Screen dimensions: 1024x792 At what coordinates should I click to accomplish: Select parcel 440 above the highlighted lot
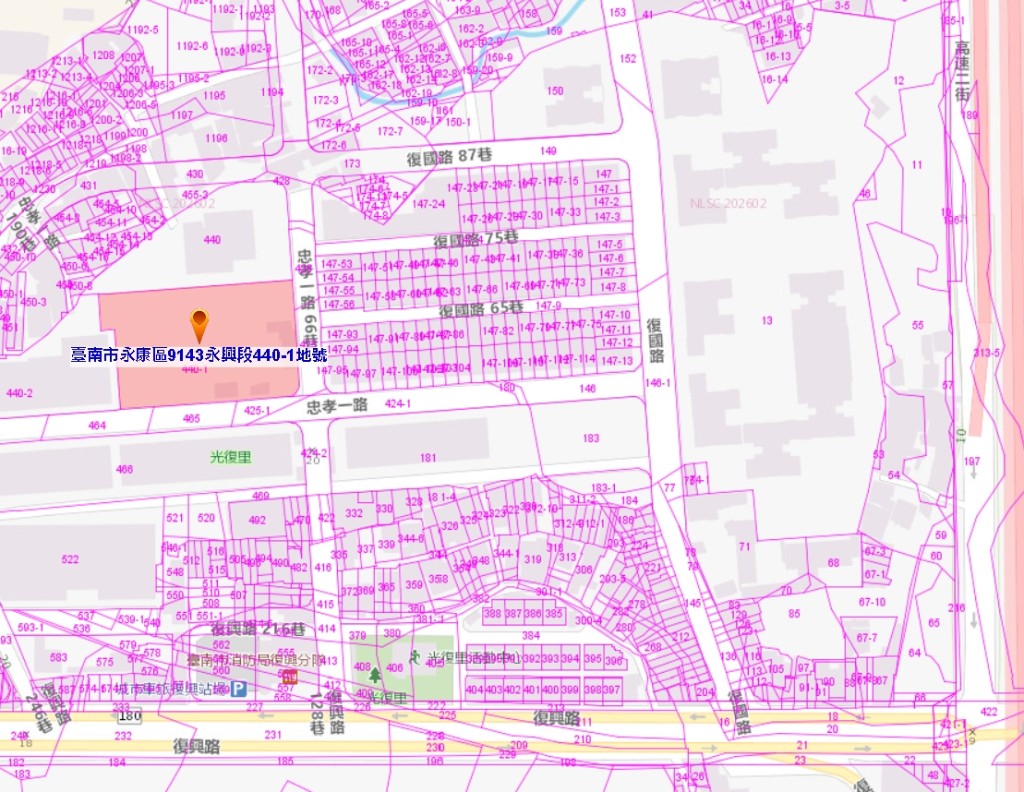[x=211, y=240]
